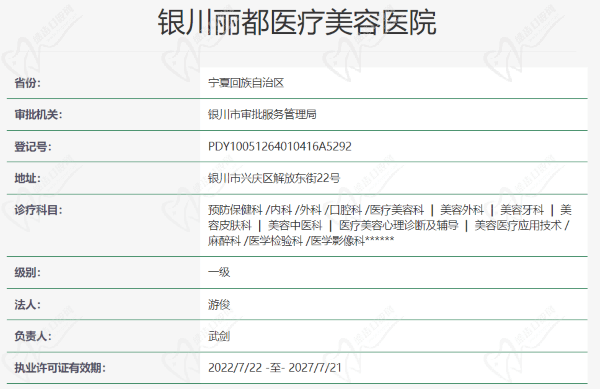Viewport: 600px width, 389px height.
Task: Select the 登记号 label
Action: (33, 146)
